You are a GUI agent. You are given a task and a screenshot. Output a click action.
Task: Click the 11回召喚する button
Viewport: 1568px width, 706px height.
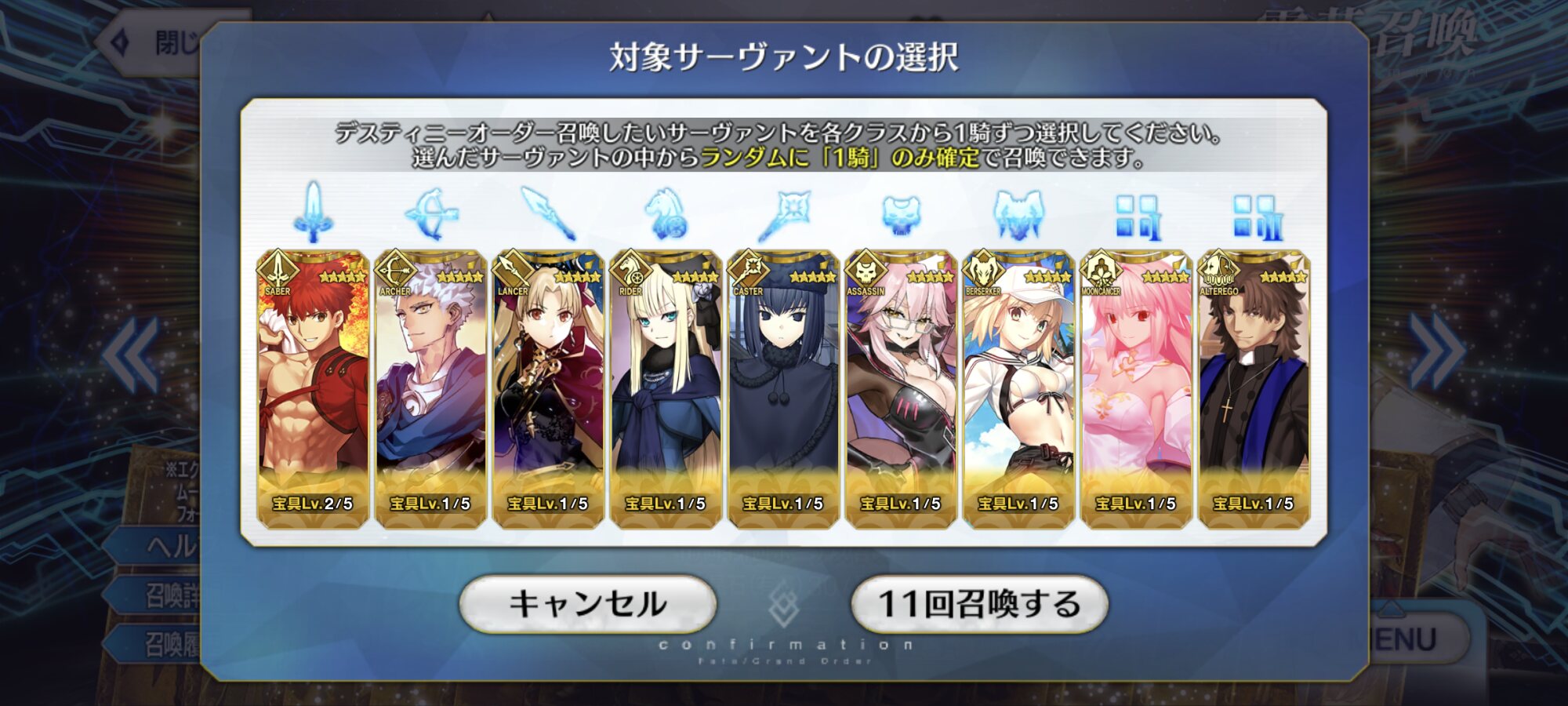(979, 604)
